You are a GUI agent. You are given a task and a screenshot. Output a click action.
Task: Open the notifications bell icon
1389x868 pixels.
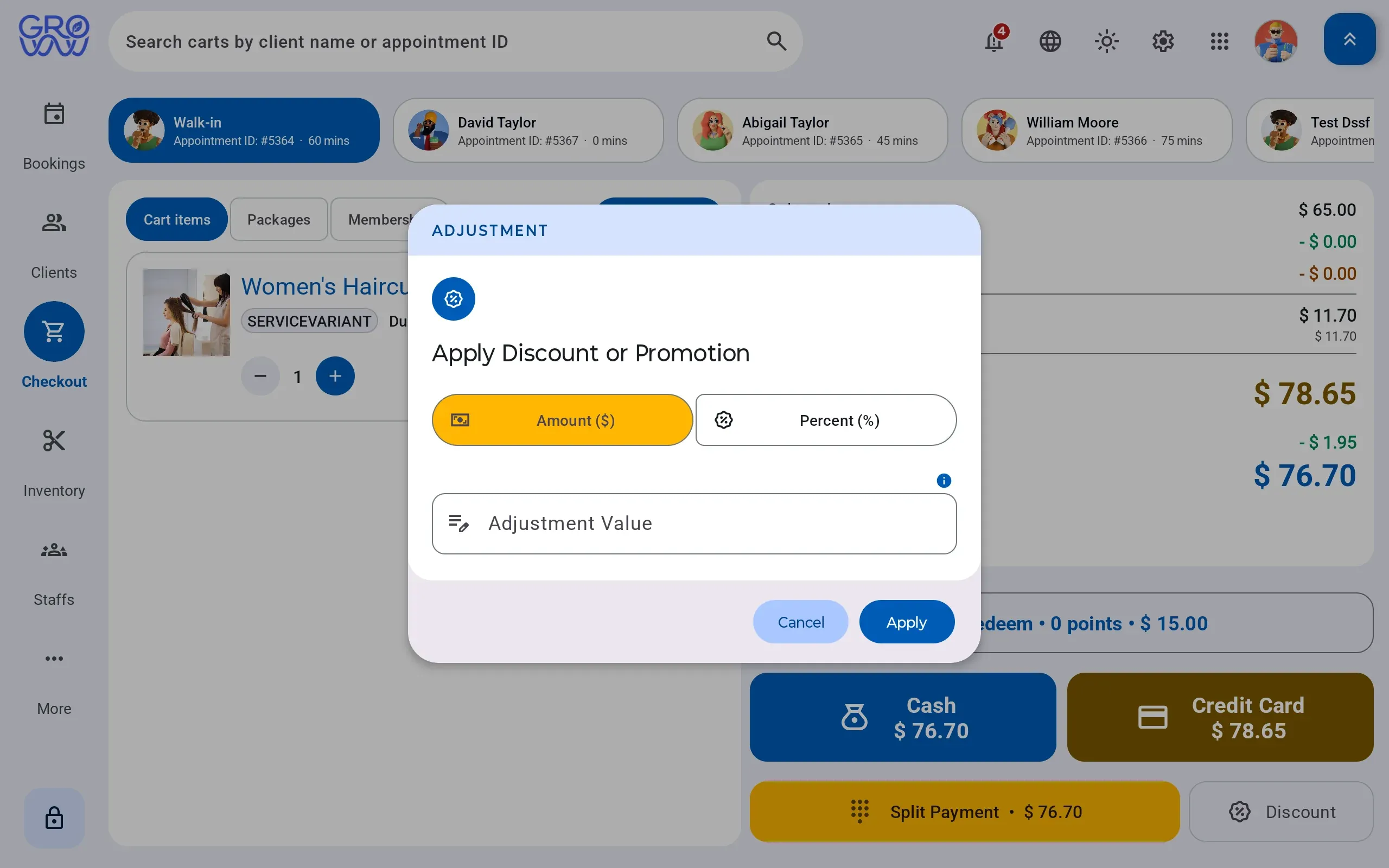994,41
